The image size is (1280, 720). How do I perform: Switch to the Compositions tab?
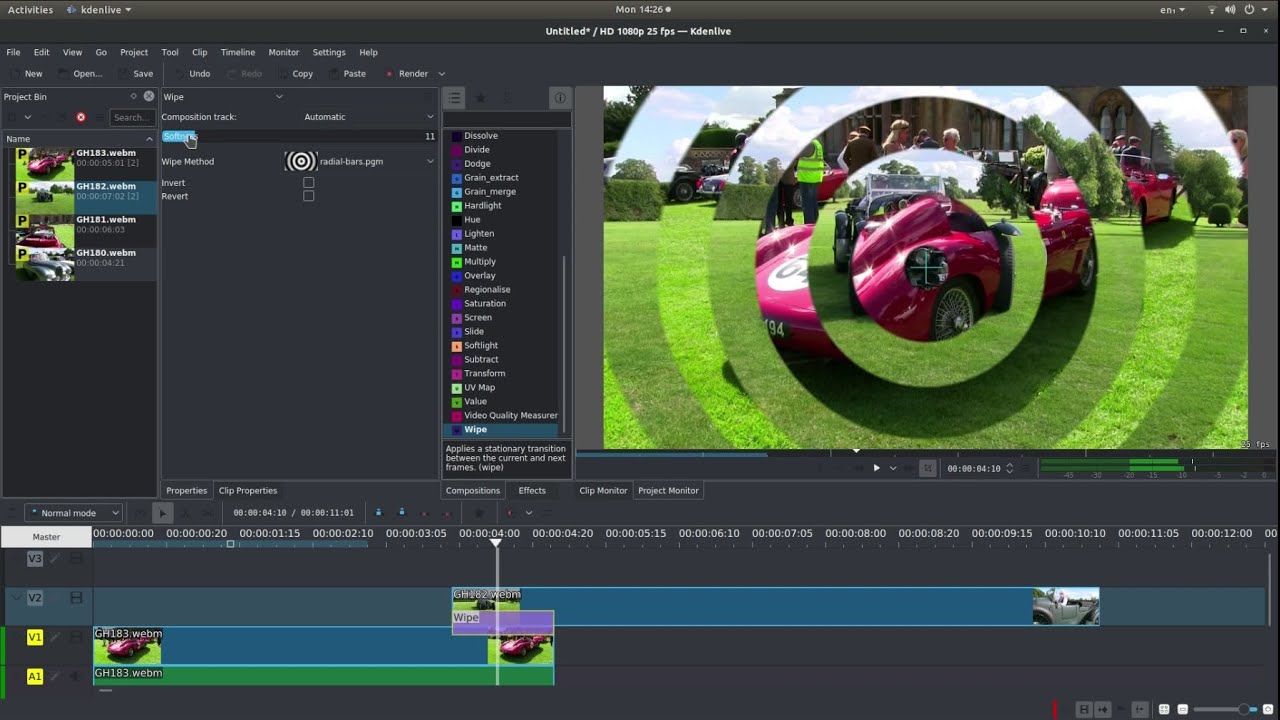tap(473, 491)
